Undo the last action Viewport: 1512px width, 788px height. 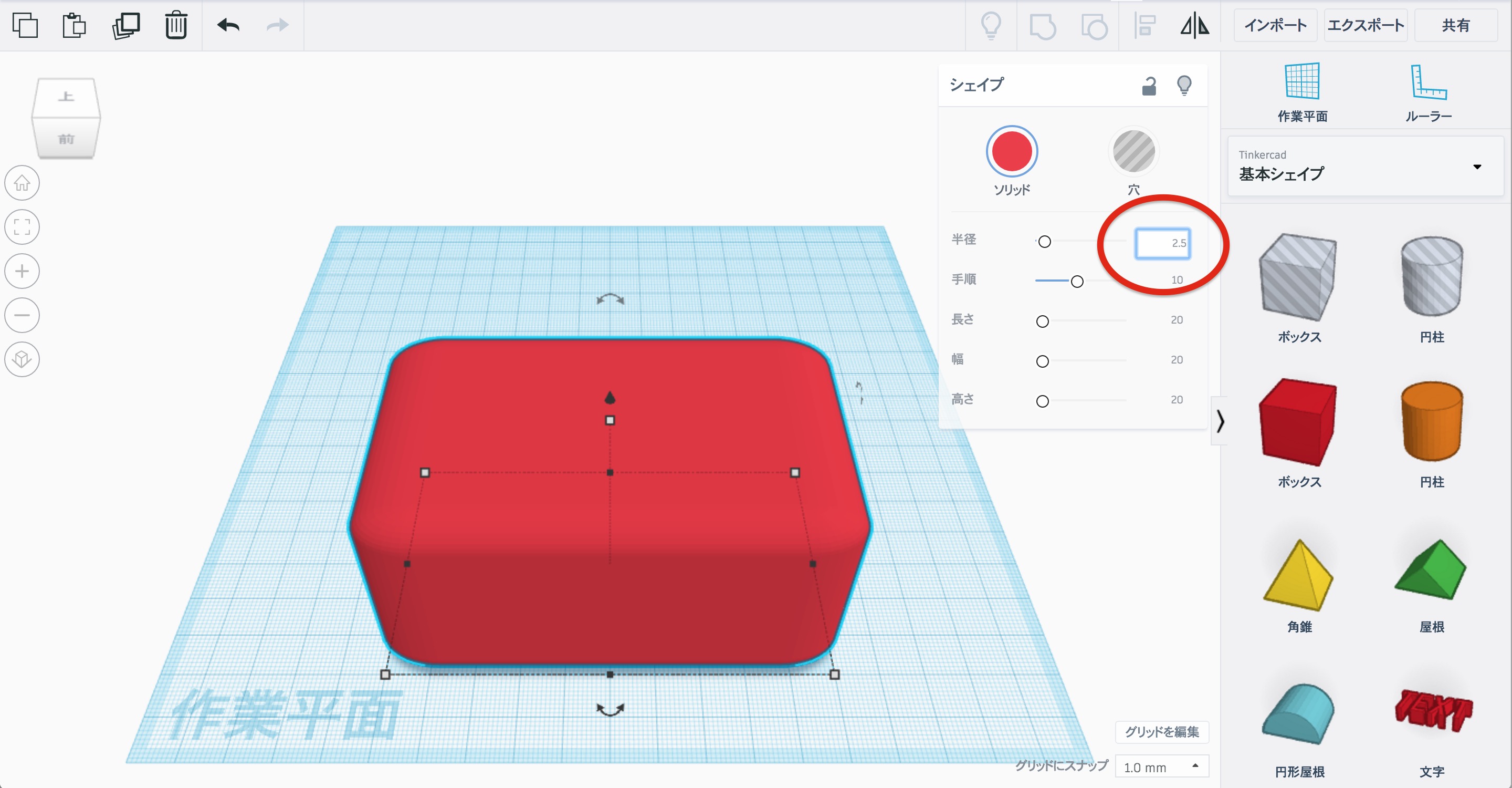228,25
